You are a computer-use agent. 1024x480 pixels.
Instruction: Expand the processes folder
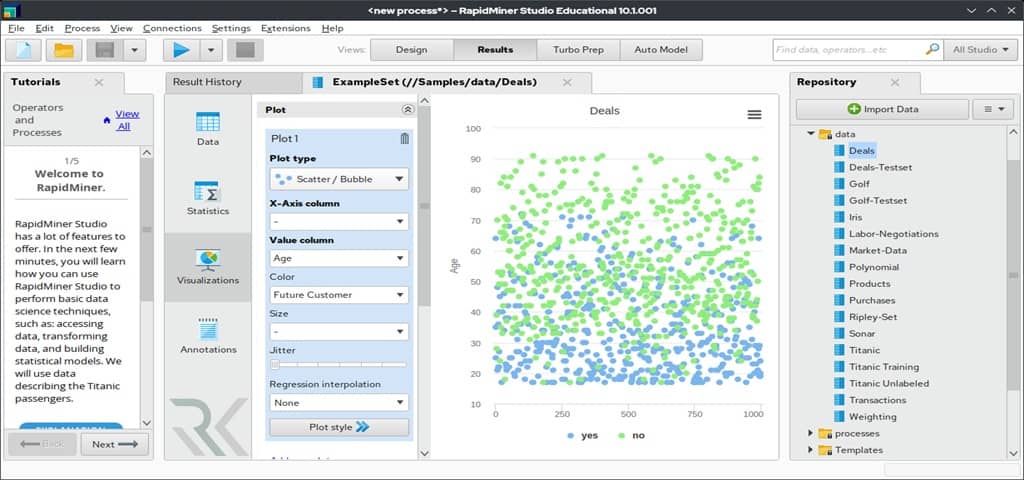811,433
